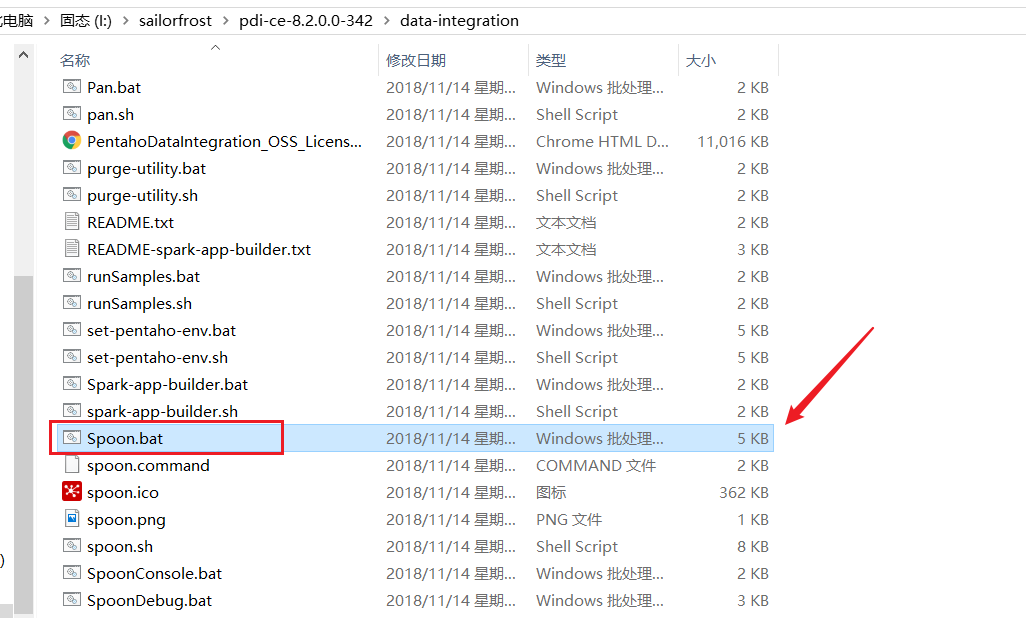Go to pdi-ce-8.2.0.0-342 in address bar
The width and height of the screenshot is (1026, 618).
click(x=306, y=21)
